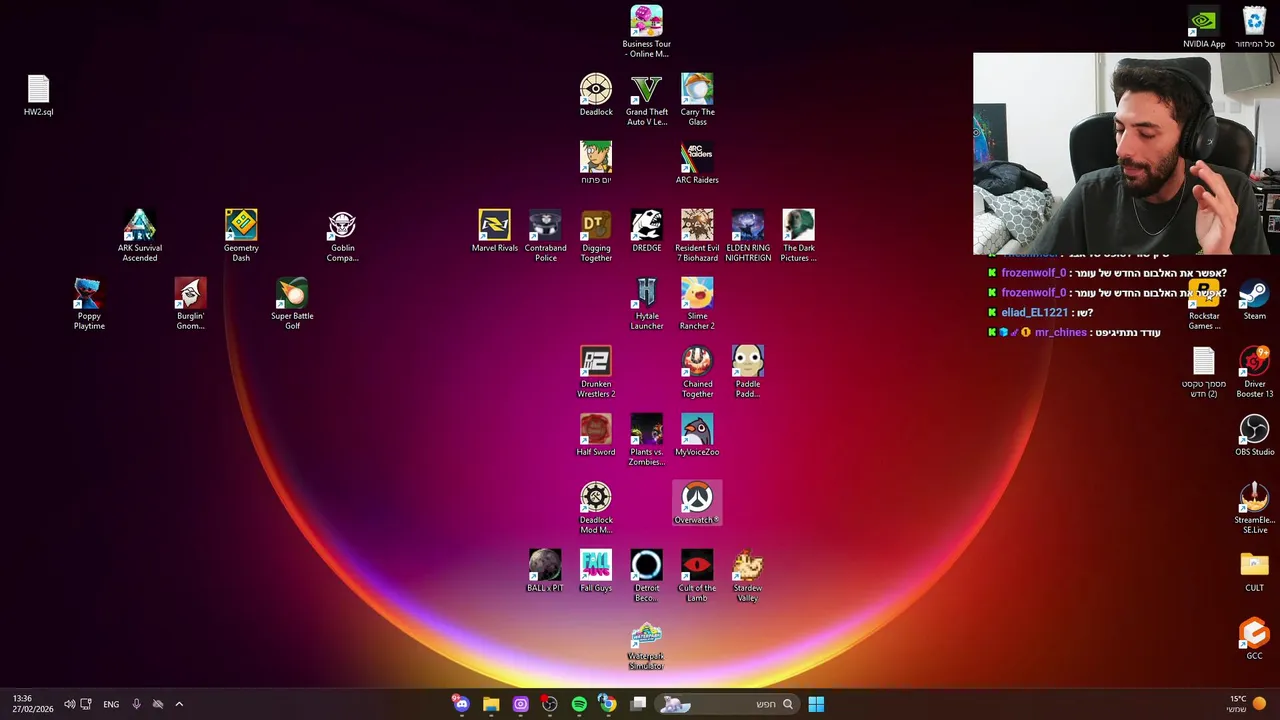This screenshot has height=720, width=1280.
Task: Expand the hidden system tray icons
Action: (179, 704)
